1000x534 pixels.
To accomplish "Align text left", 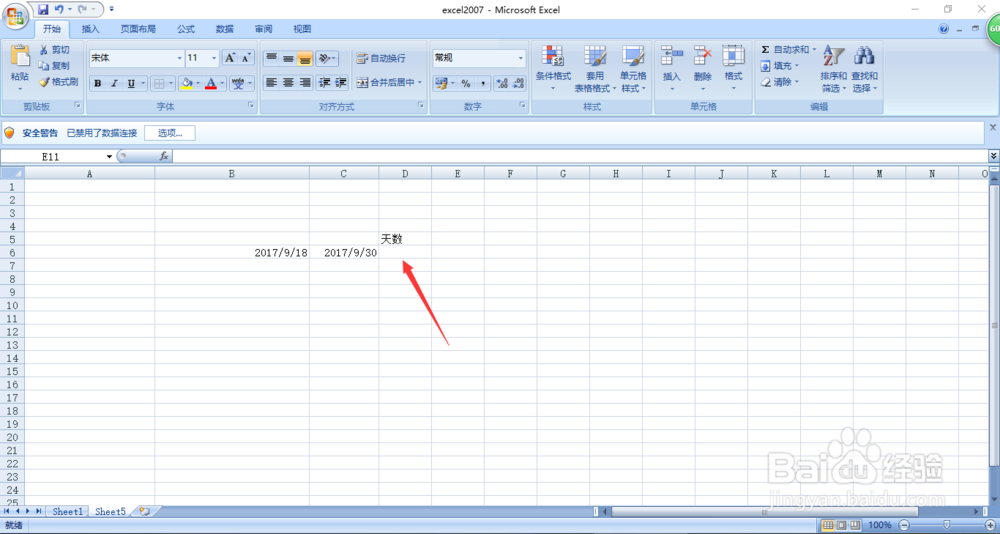I will tap(272, 82).
